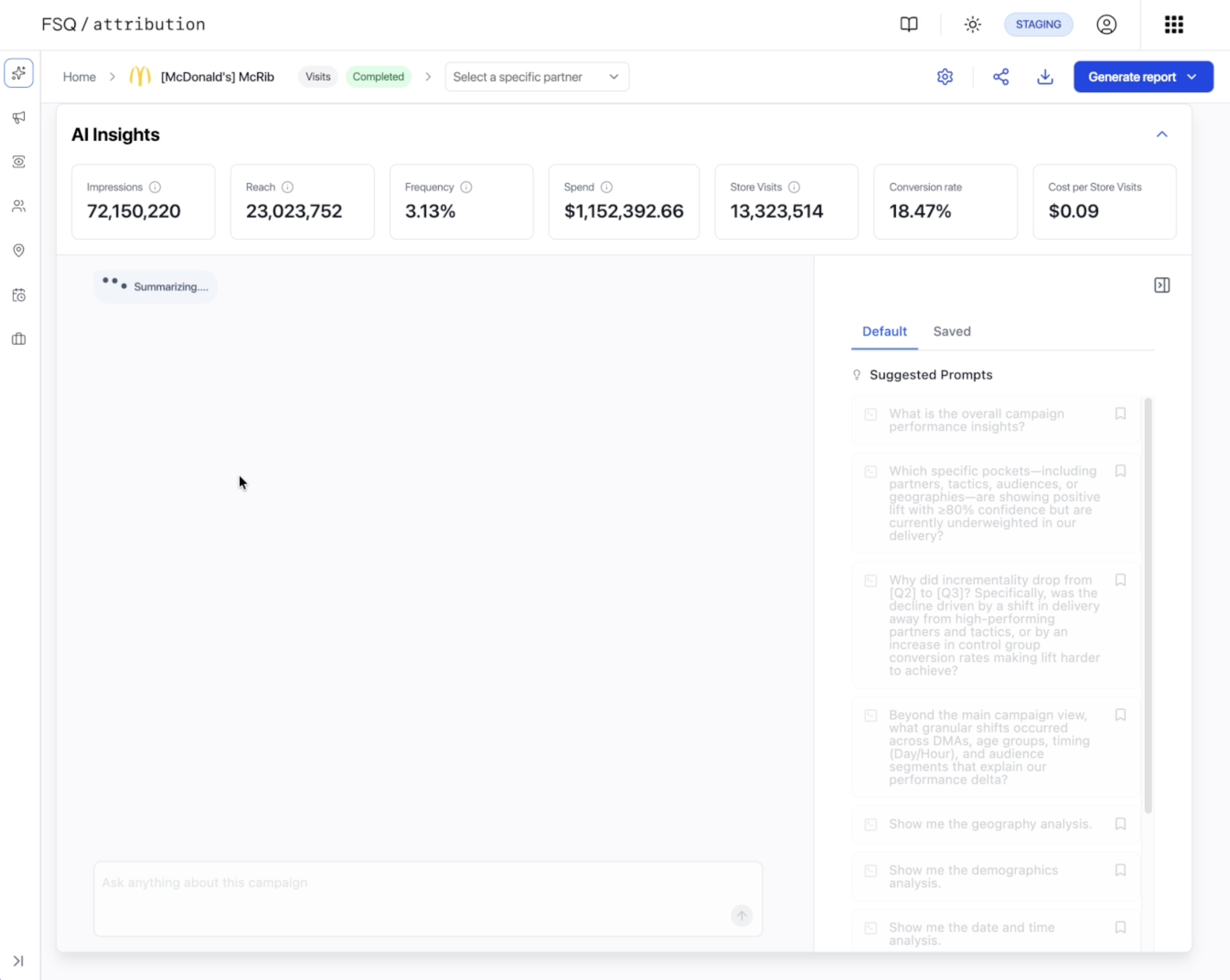Open the documentation book icon
The width and height of the screenshot is (1230, 980).
[x=909, y=24]
